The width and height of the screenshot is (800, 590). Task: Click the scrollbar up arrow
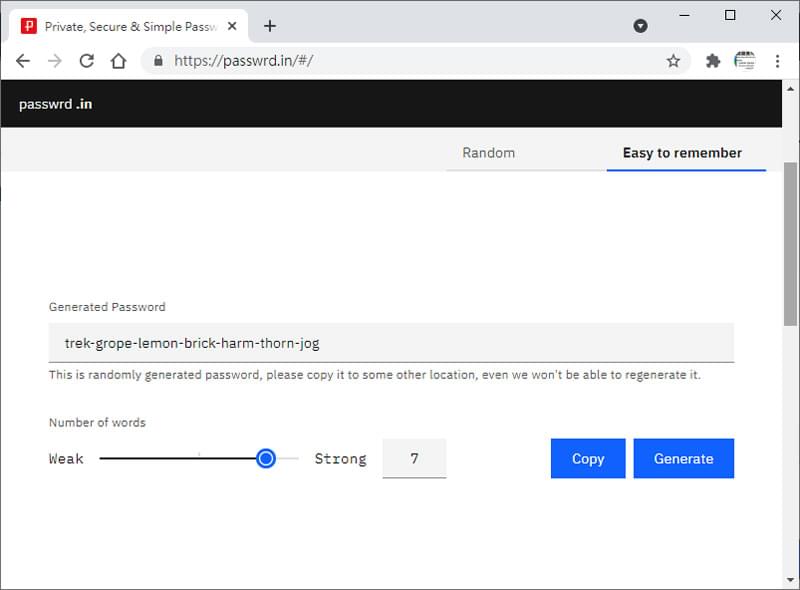pyautogui.click(x=790, y=89)
